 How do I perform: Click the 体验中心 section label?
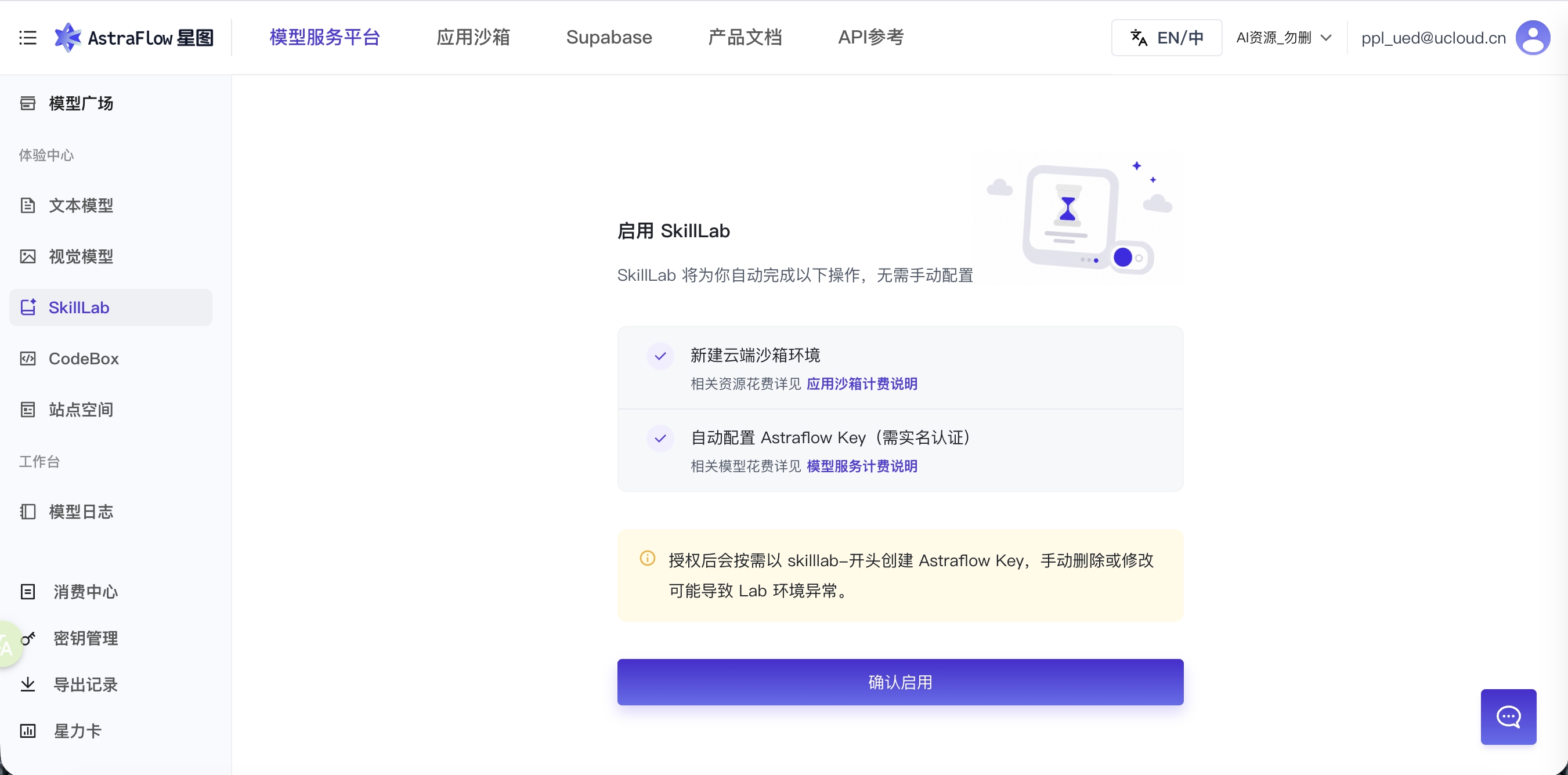[x=46, y=155]
